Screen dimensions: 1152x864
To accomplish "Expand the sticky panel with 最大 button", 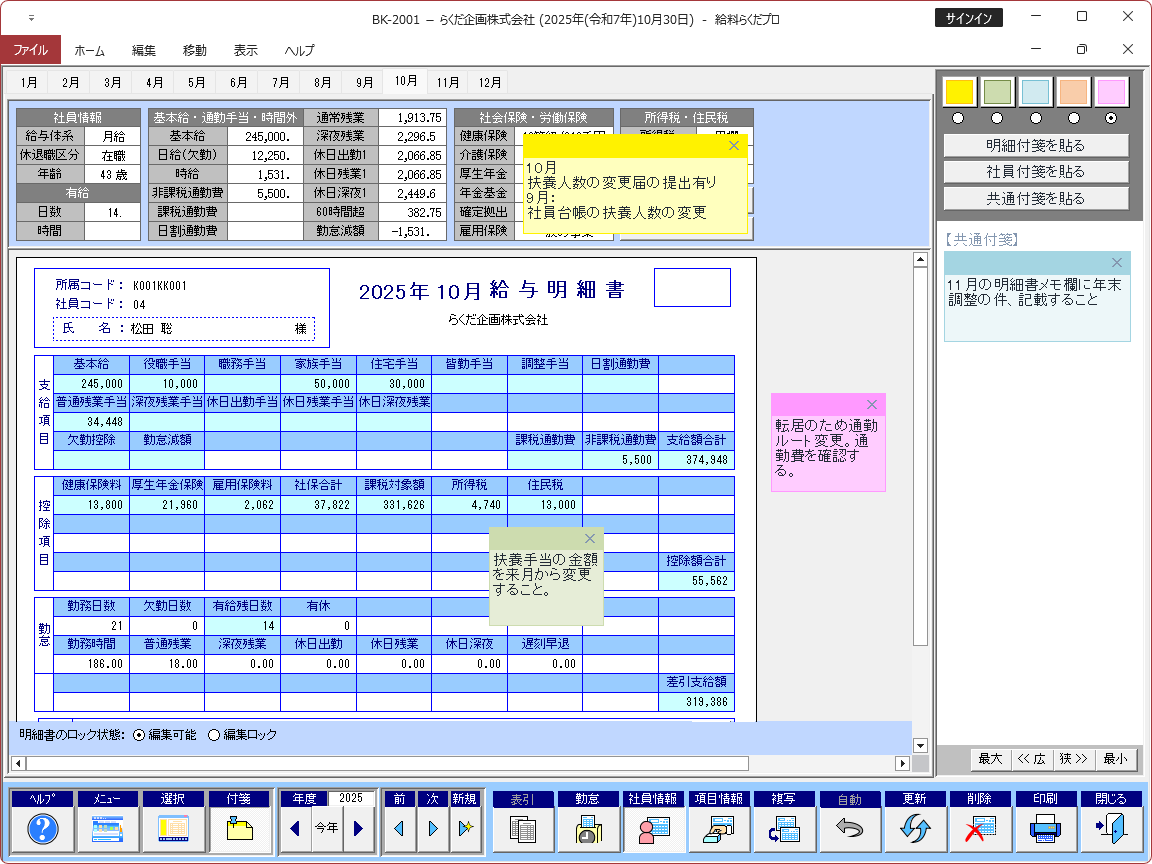I will [990, 759].
